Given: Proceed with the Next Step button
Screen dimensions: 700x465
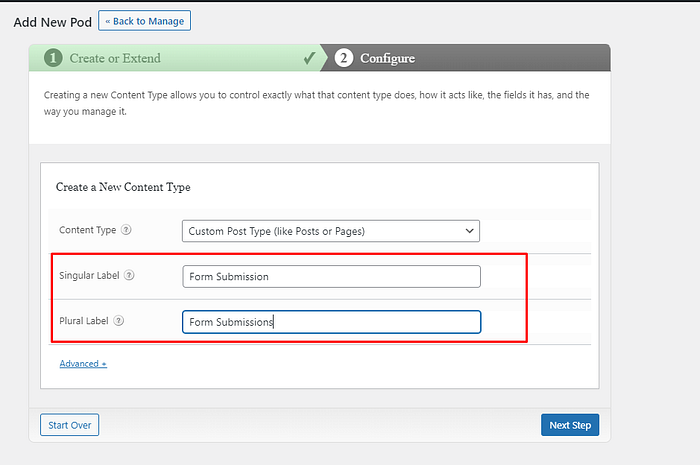Looking at the screenshot, I should click(x=570, y=425).
